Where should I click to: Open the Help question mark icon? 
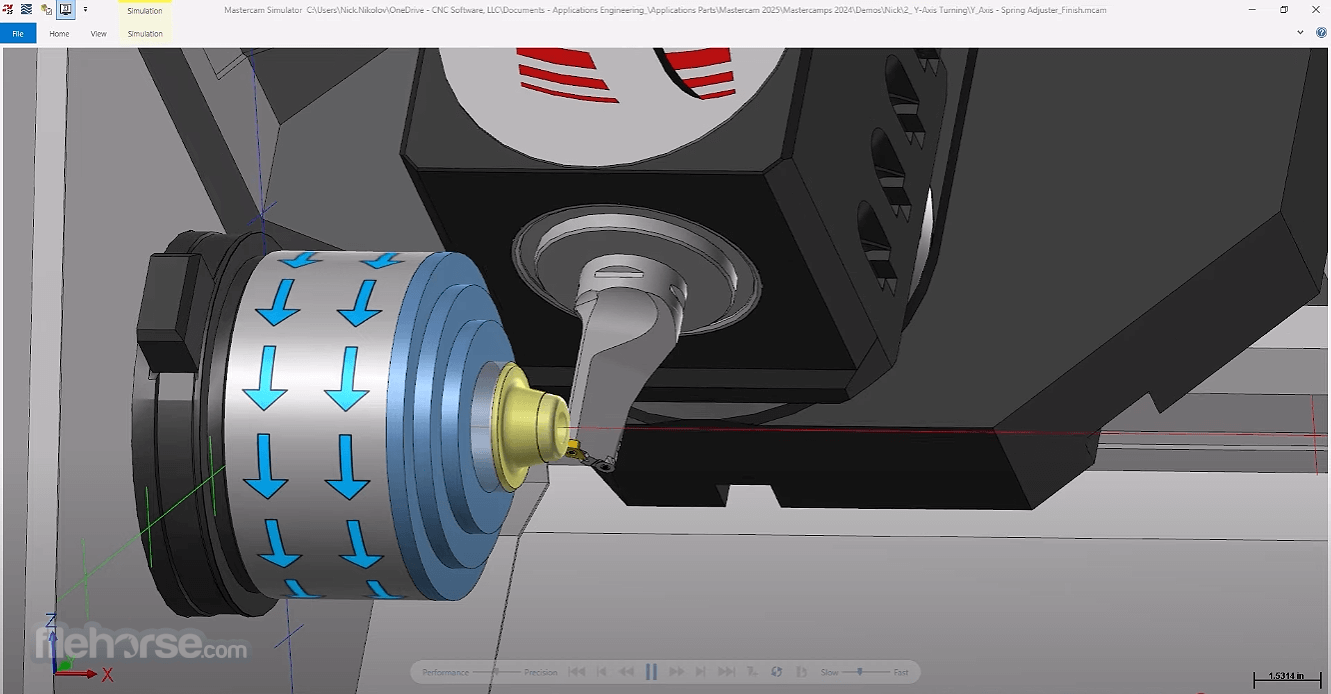[x=1321, y=32]
